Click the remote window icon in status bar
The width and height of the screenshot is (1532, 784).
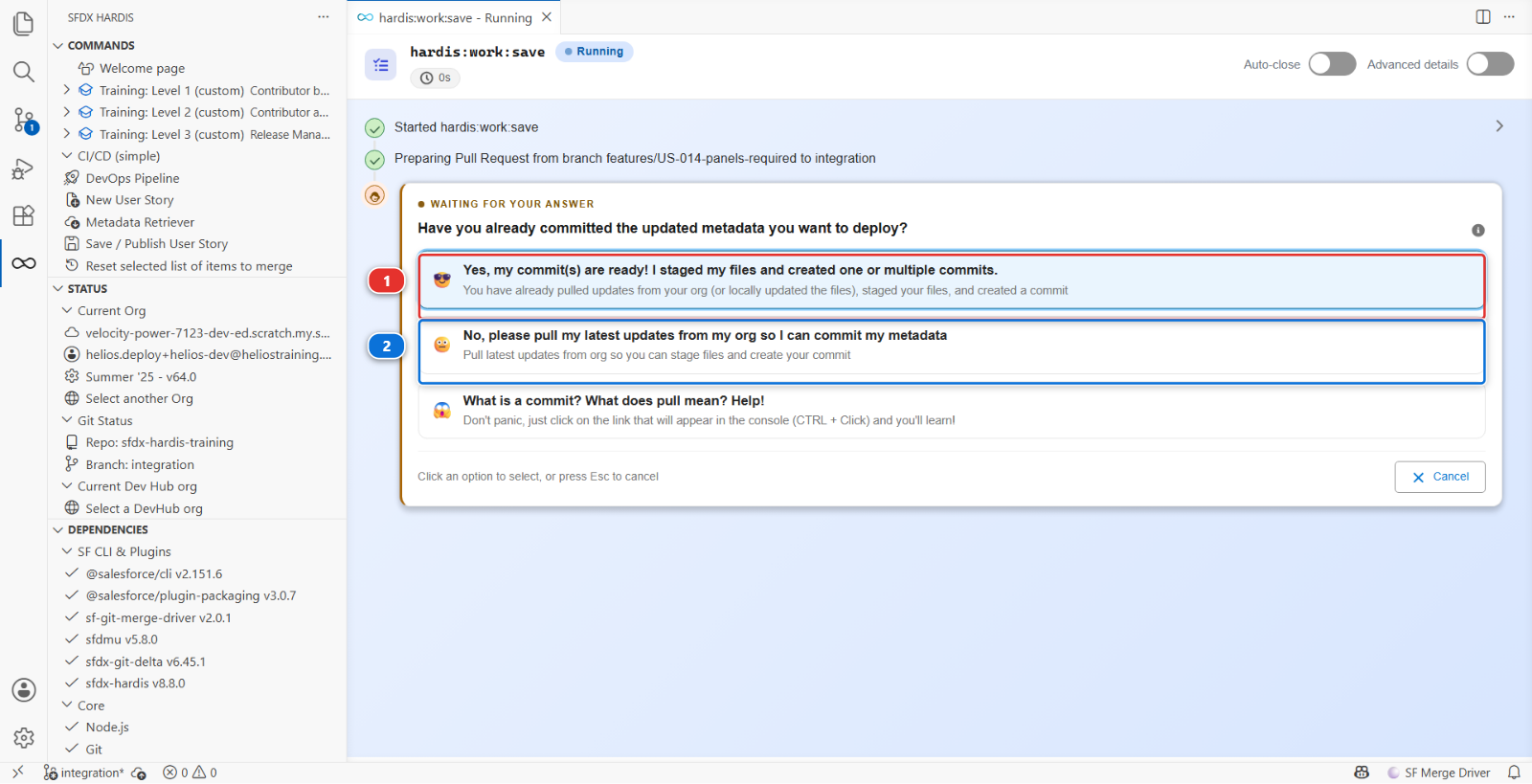click(17, 773)
